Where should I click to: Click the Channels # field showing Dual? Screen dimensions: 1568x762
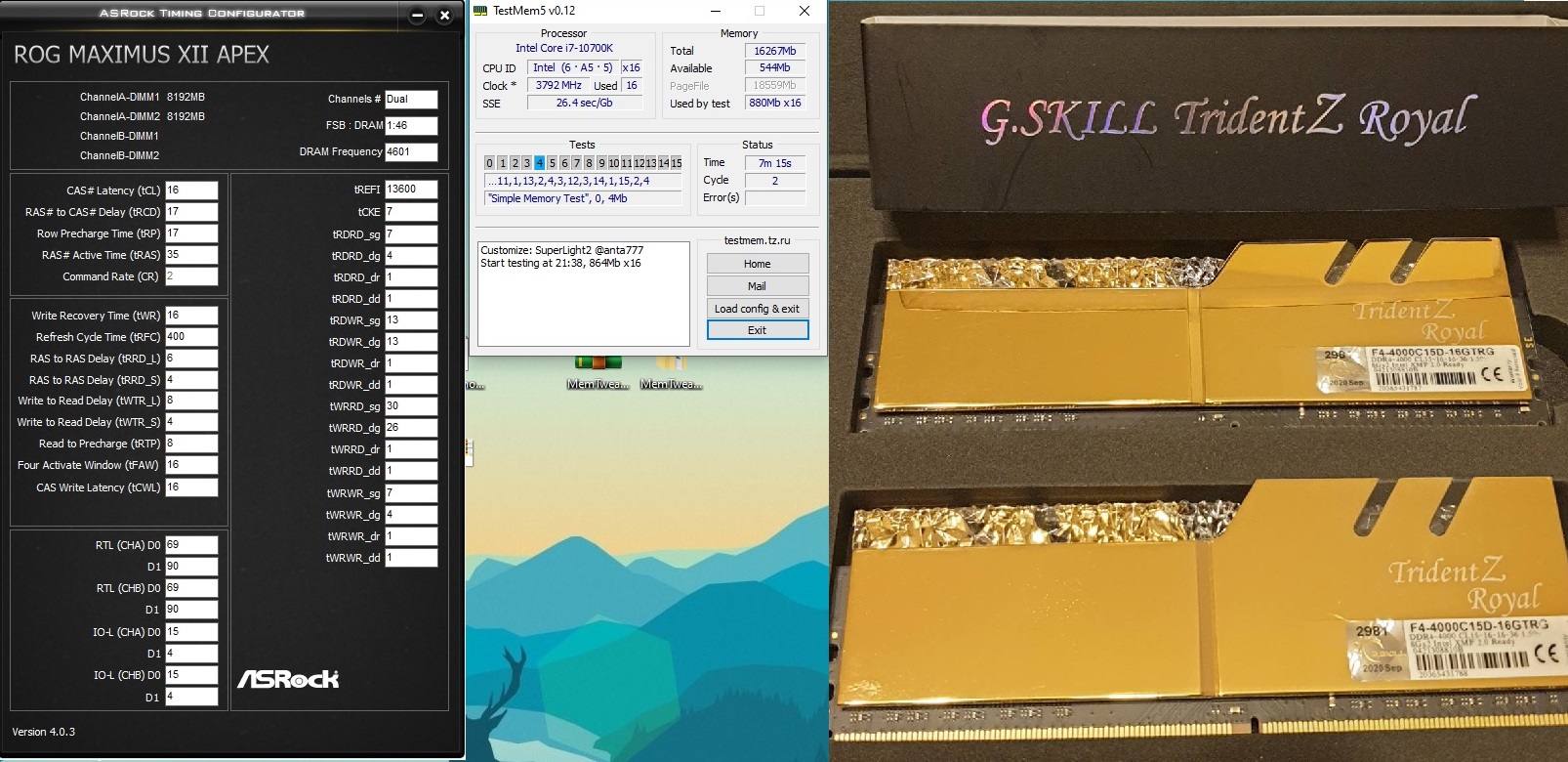click(x=411, y=99)
